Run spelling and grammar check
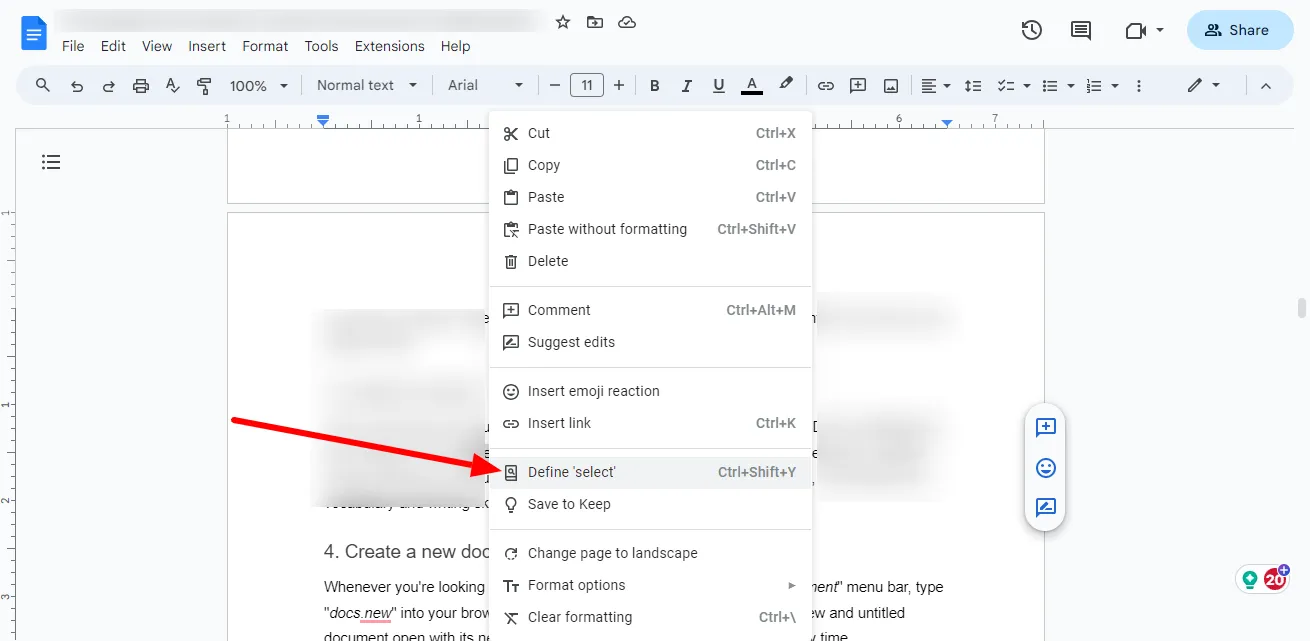This screenshot has width=1310, height=641. pos(172,85)
